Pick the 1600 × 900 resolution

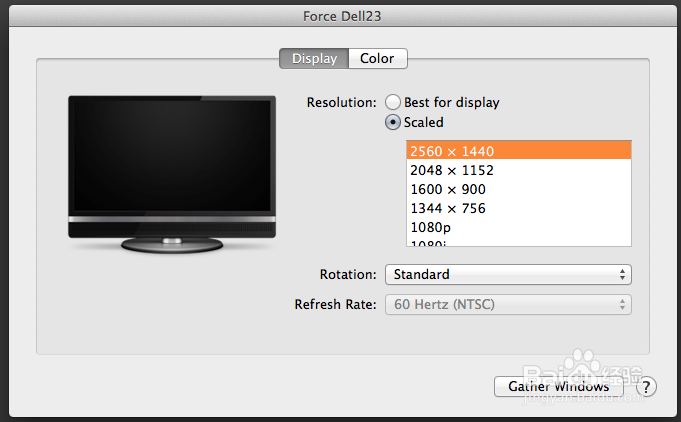pos(519,189)
